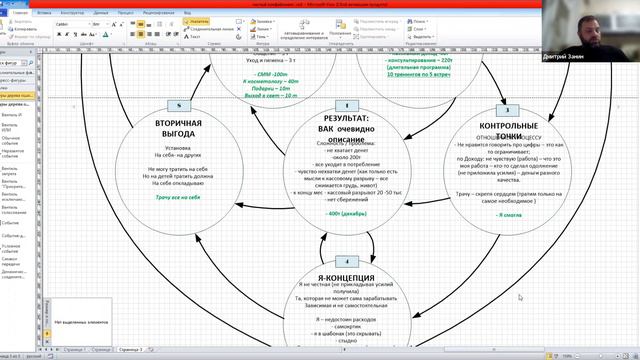Select the 'Условное событие' shape

pos(11,249)
